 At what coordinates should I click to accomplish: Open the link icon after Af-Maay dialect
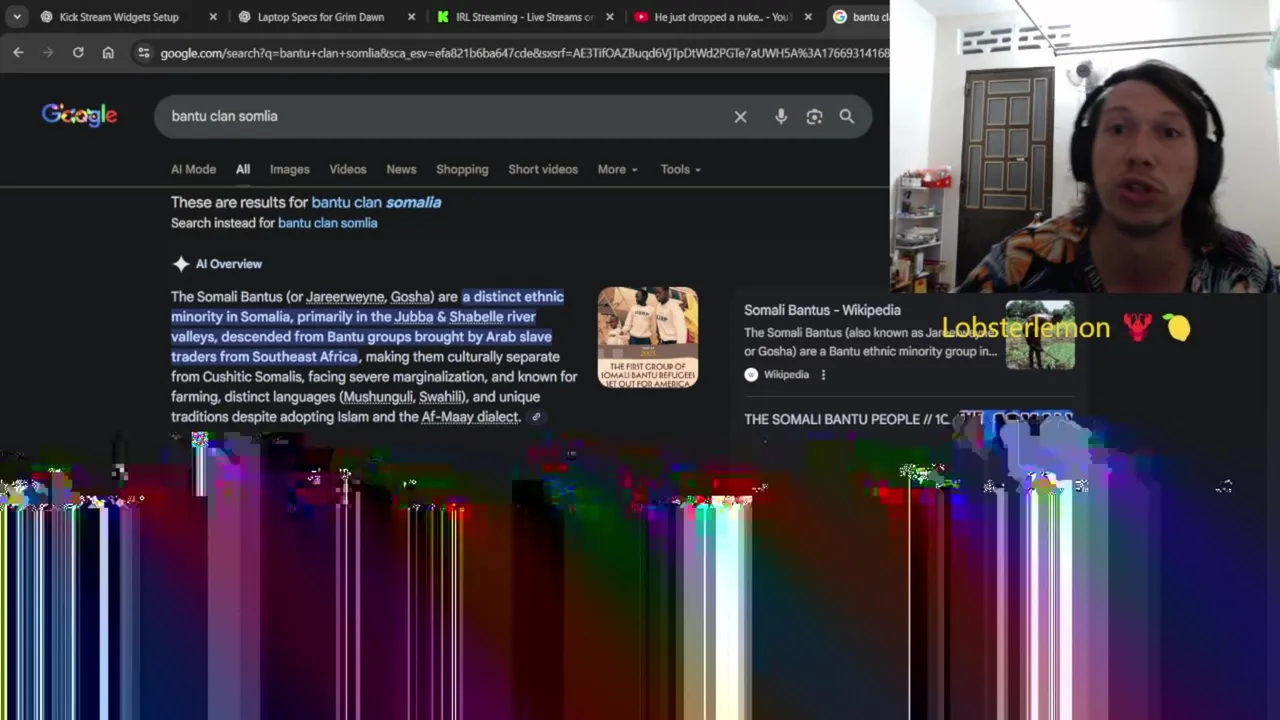coord(536,417)
